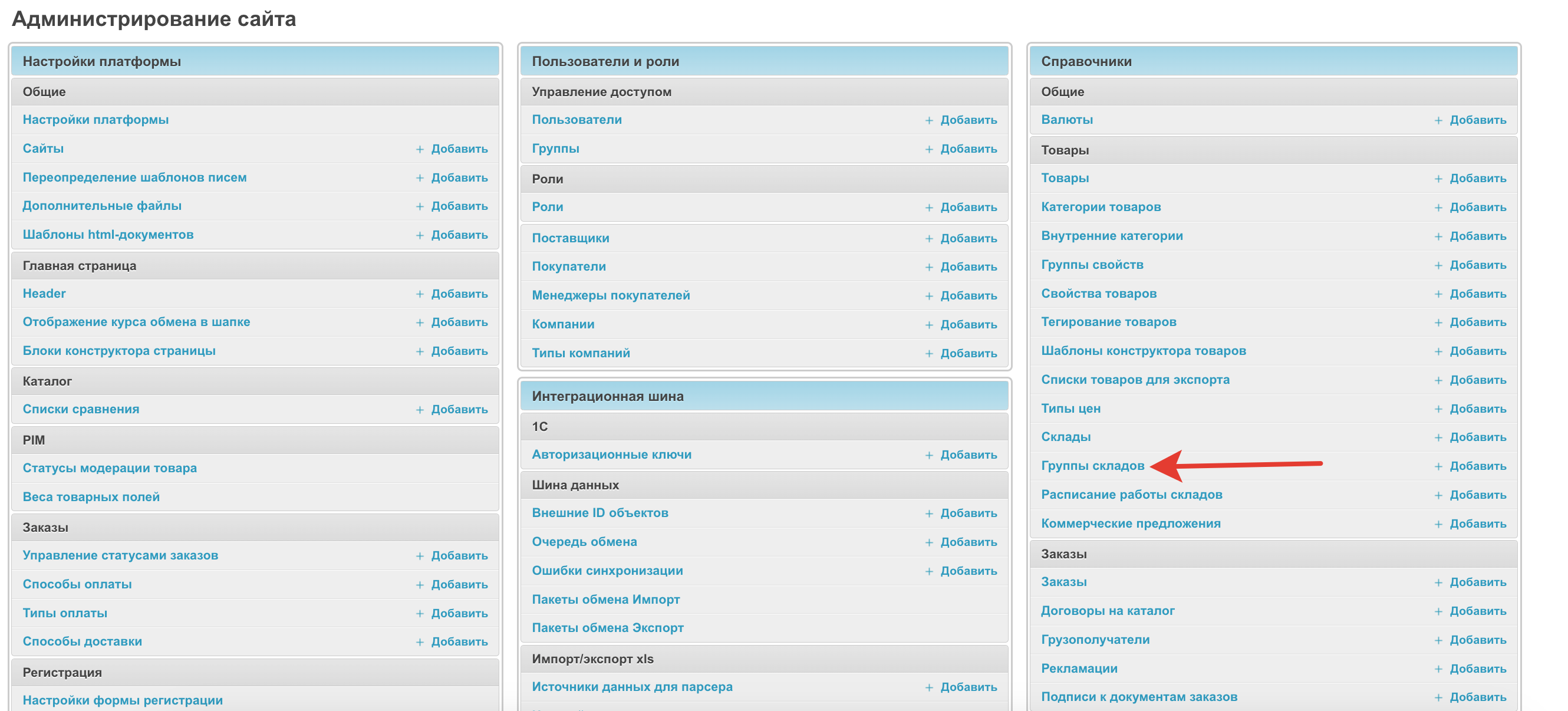This screenshot has width=1568, height=711.
Task: Click the plus icon beside Компании
Action: click(x=929, y=325)
